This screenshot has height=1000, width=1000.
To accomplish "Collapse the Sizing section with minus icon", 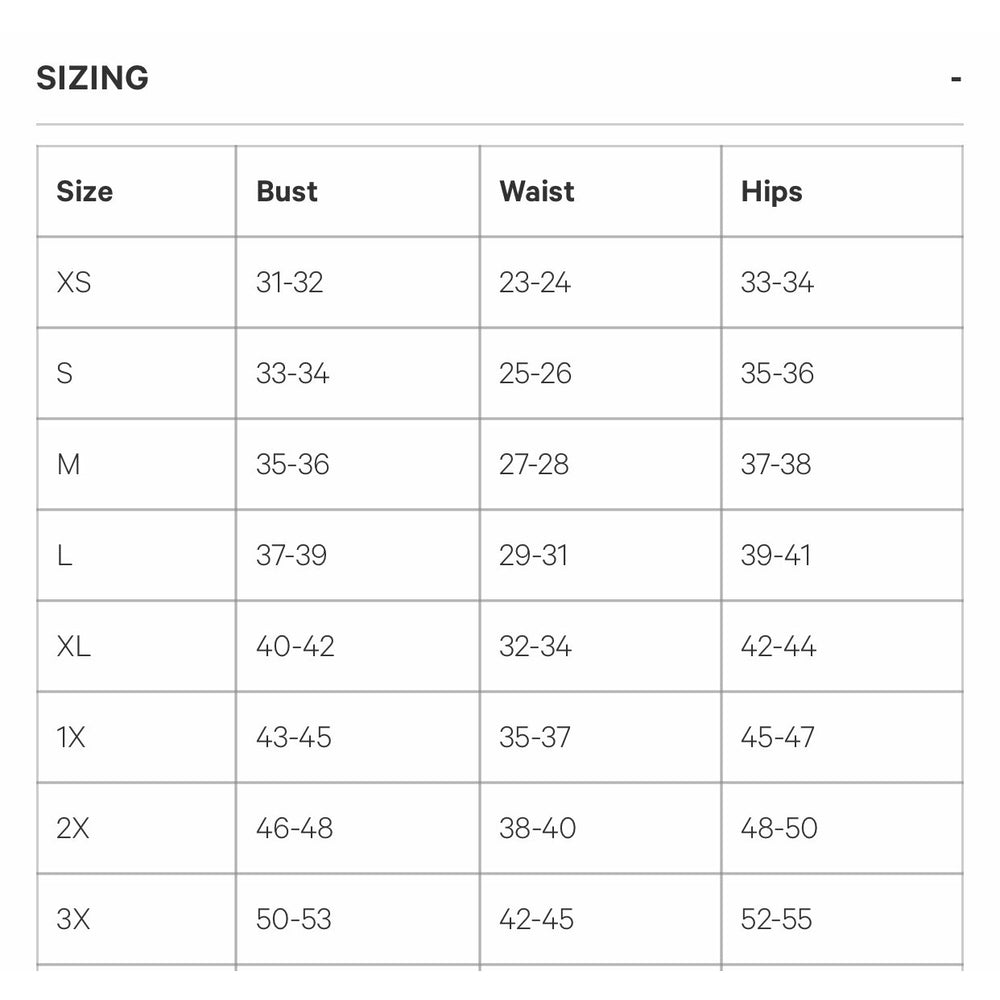I will (x=957, y=78).
